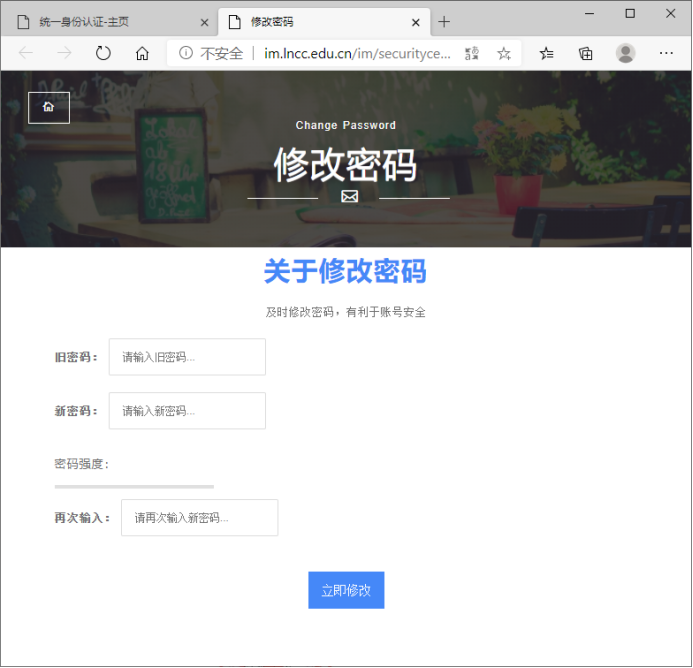This screenshot has width=693, height=668.
Task: Switch to the 统一身份认证-主页 tab
Action: pos(100,22)
